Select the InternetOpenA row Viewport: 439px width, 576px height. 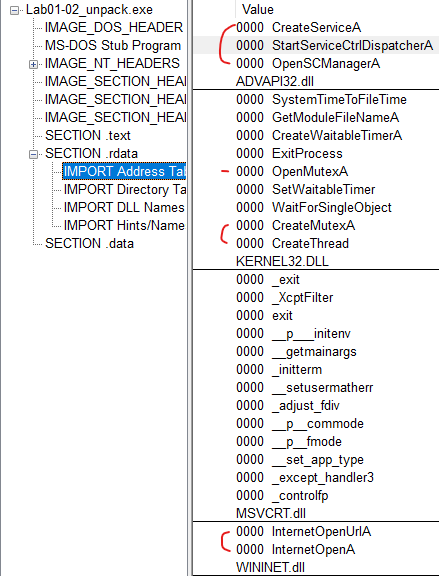(x=316, y=550)
